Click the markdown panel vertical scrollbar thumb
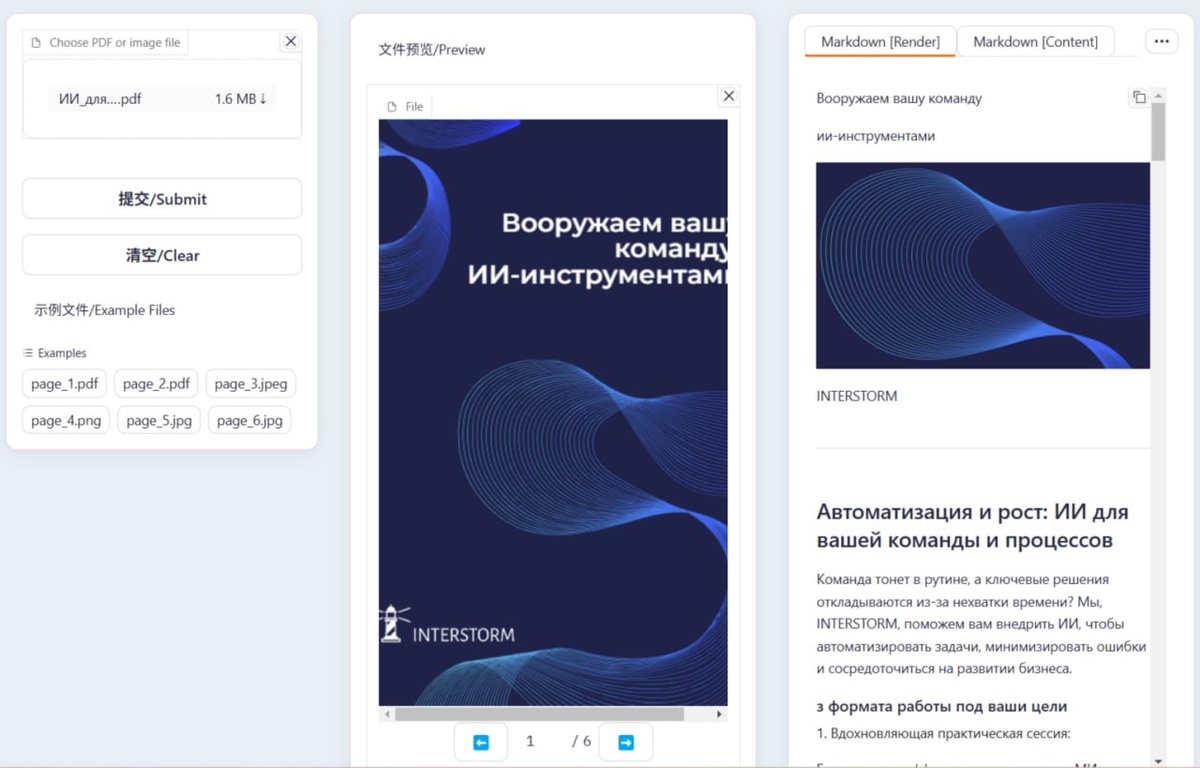The width and height of the screenshot is (1200, 768). tap(1158, 131)
